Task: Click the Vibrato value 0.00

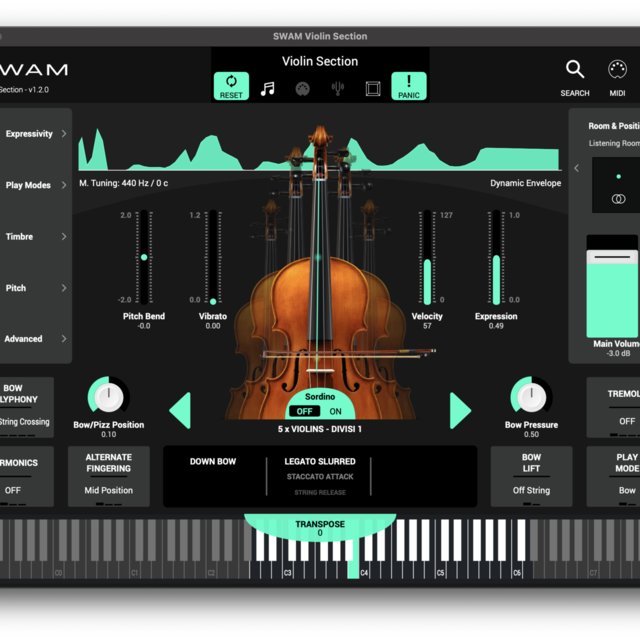Action: [x=213, y=326]
